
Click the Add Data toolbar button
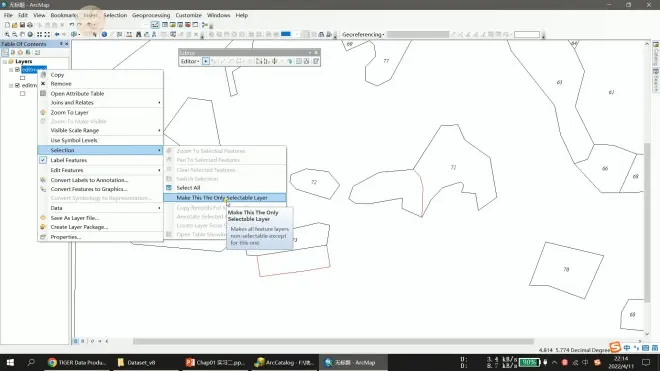90,25
